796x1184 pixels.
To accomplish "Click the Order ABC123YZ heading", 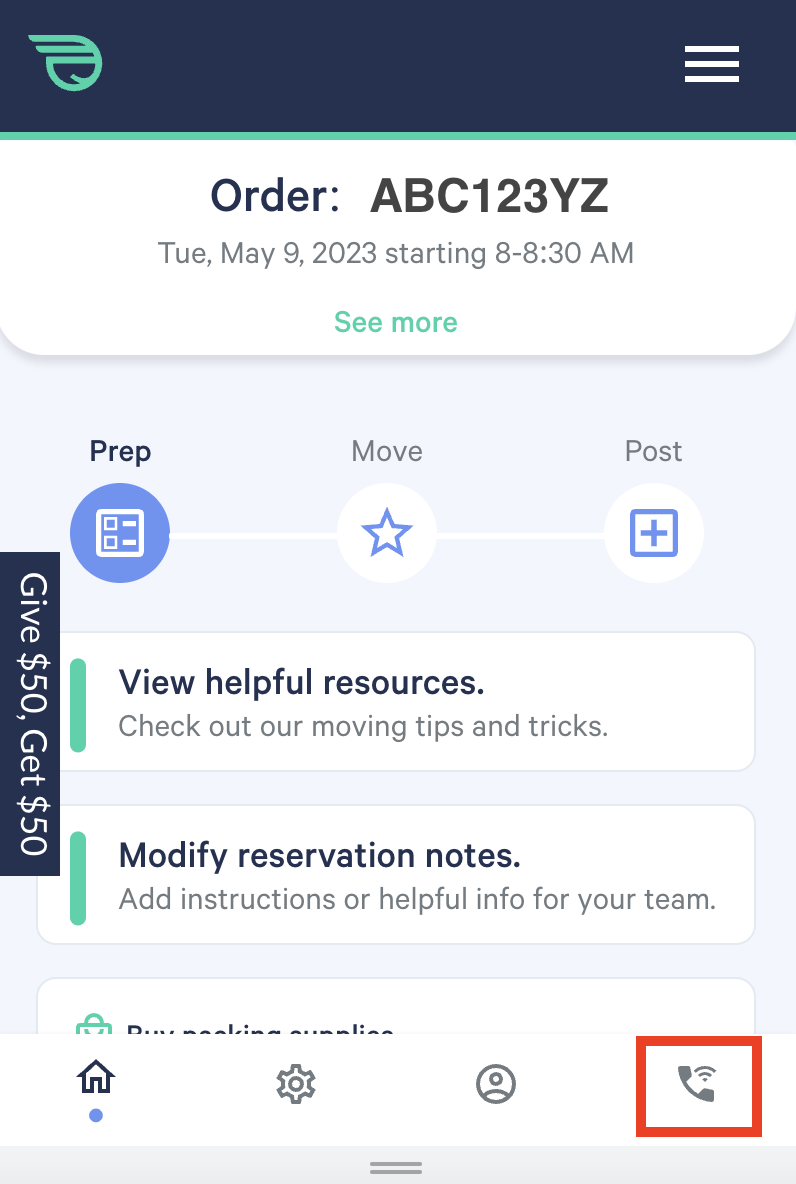I will 409,197.
